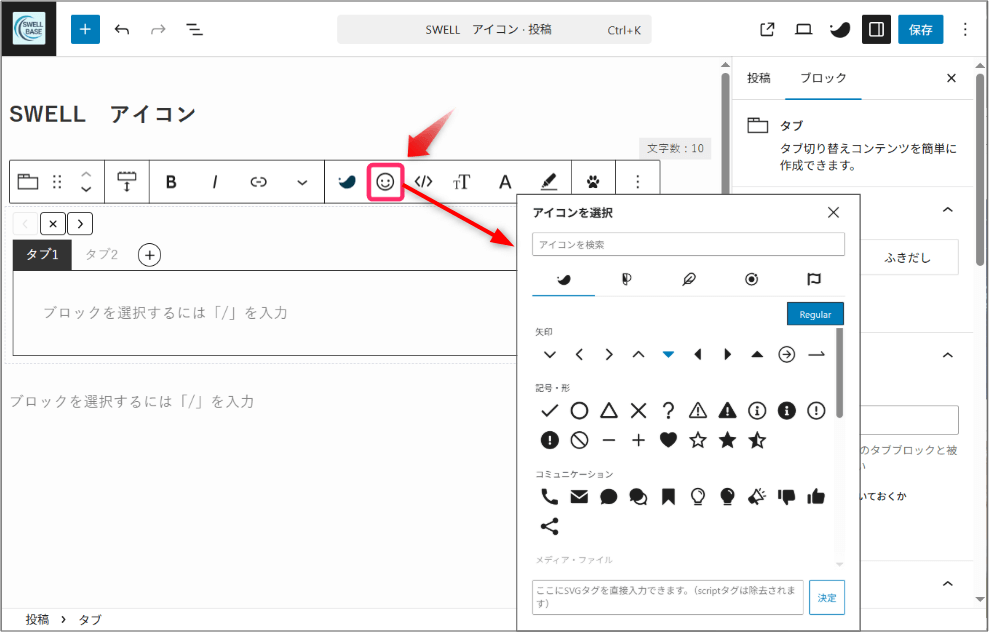Toggle the settings sidebar panel
Viewport: 989px width, 632px height.
(x=876, y=29)
